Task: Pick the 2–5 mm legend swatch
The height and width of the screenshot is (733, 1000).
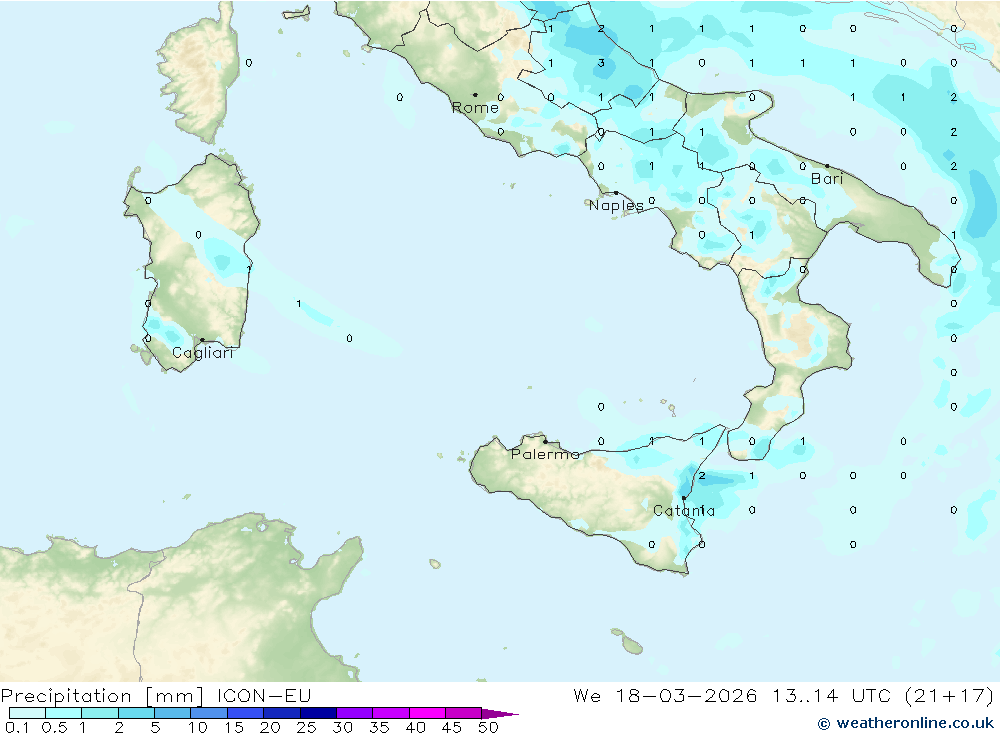Action: click(x=136, y=713)
